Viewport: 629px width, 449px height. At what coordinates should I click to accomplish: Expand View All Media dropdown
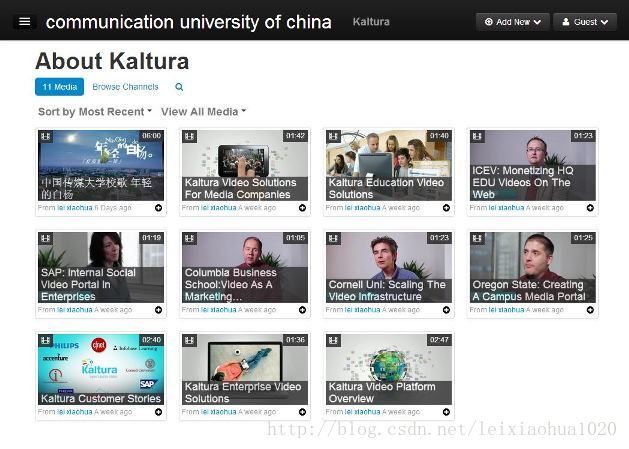pos(203,112)
